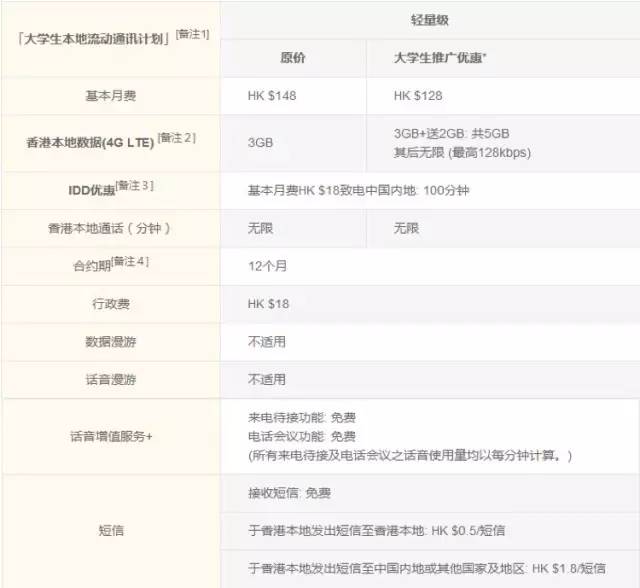Click 不适用 in the 数据漫游 row
The image size is (640, 588).
[x=266, y=341]
